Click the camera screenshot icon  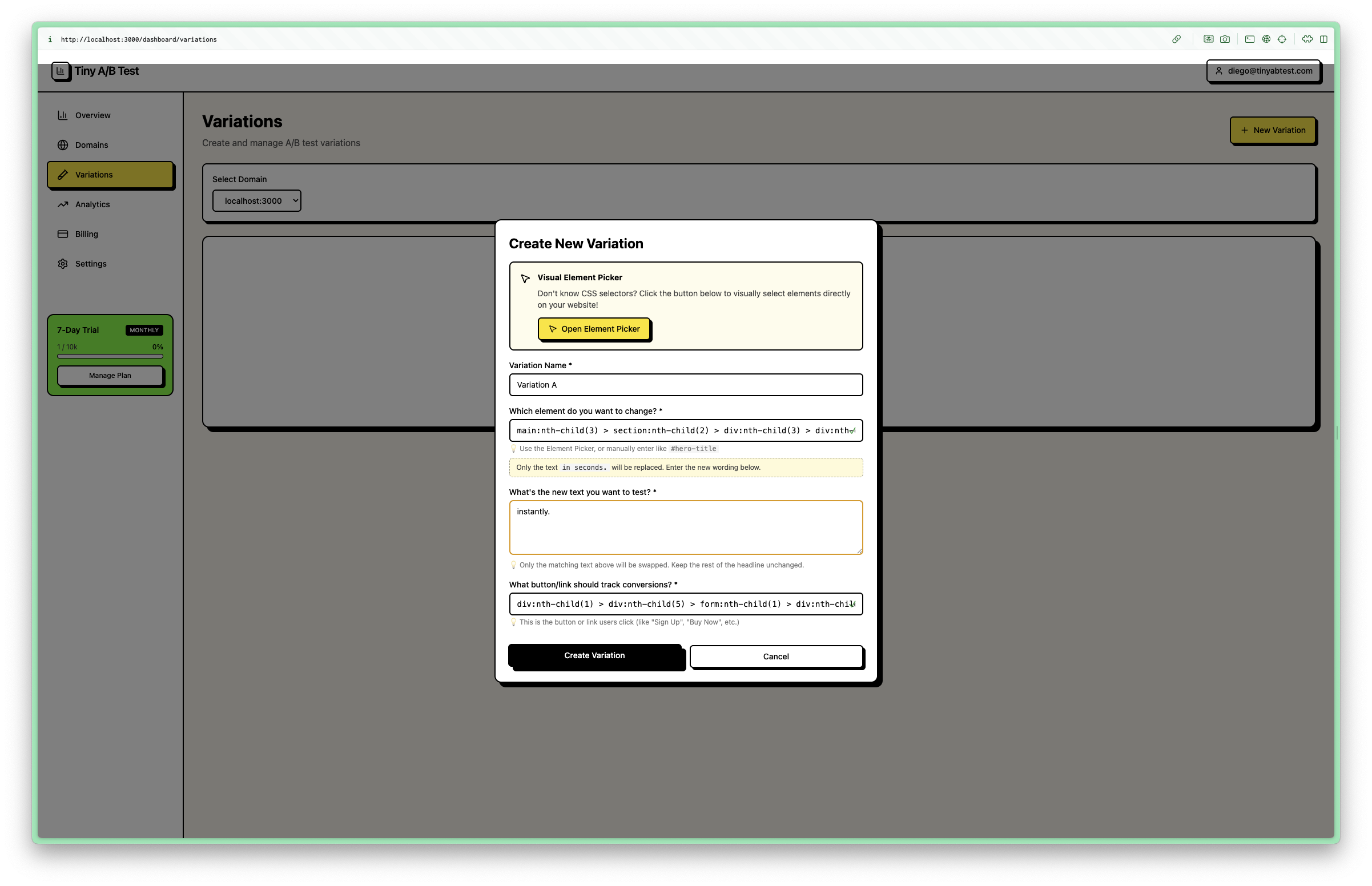pyautogui.click(x=1225, y=39)
